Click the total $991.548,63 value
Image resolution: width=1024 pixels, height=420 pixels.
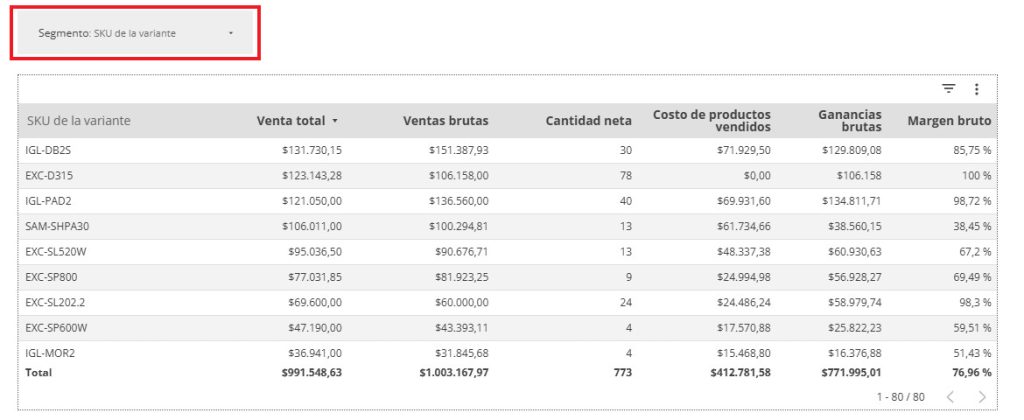coord(312,372)
